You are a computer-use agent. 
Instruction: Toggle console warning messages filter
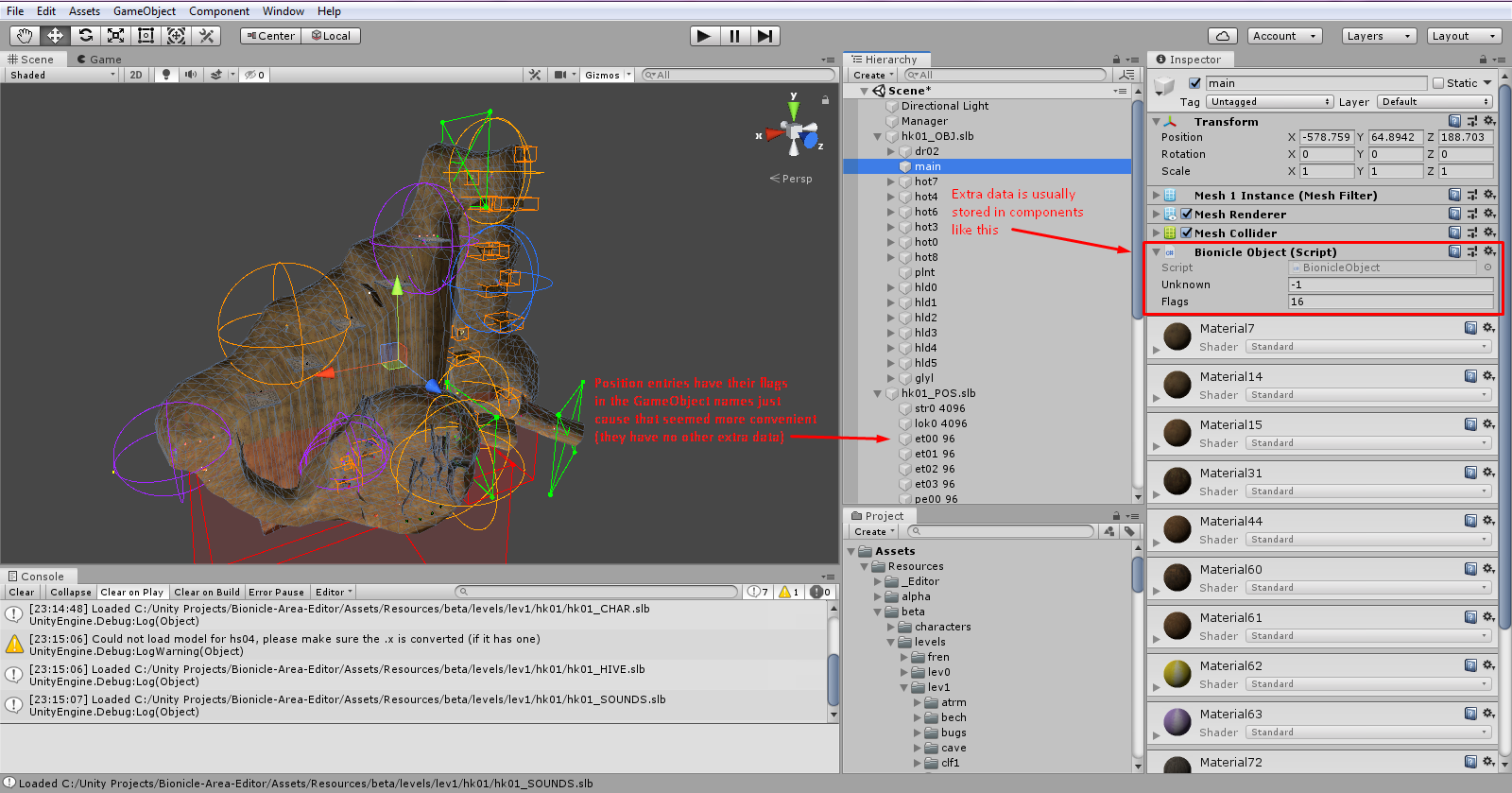788,592
